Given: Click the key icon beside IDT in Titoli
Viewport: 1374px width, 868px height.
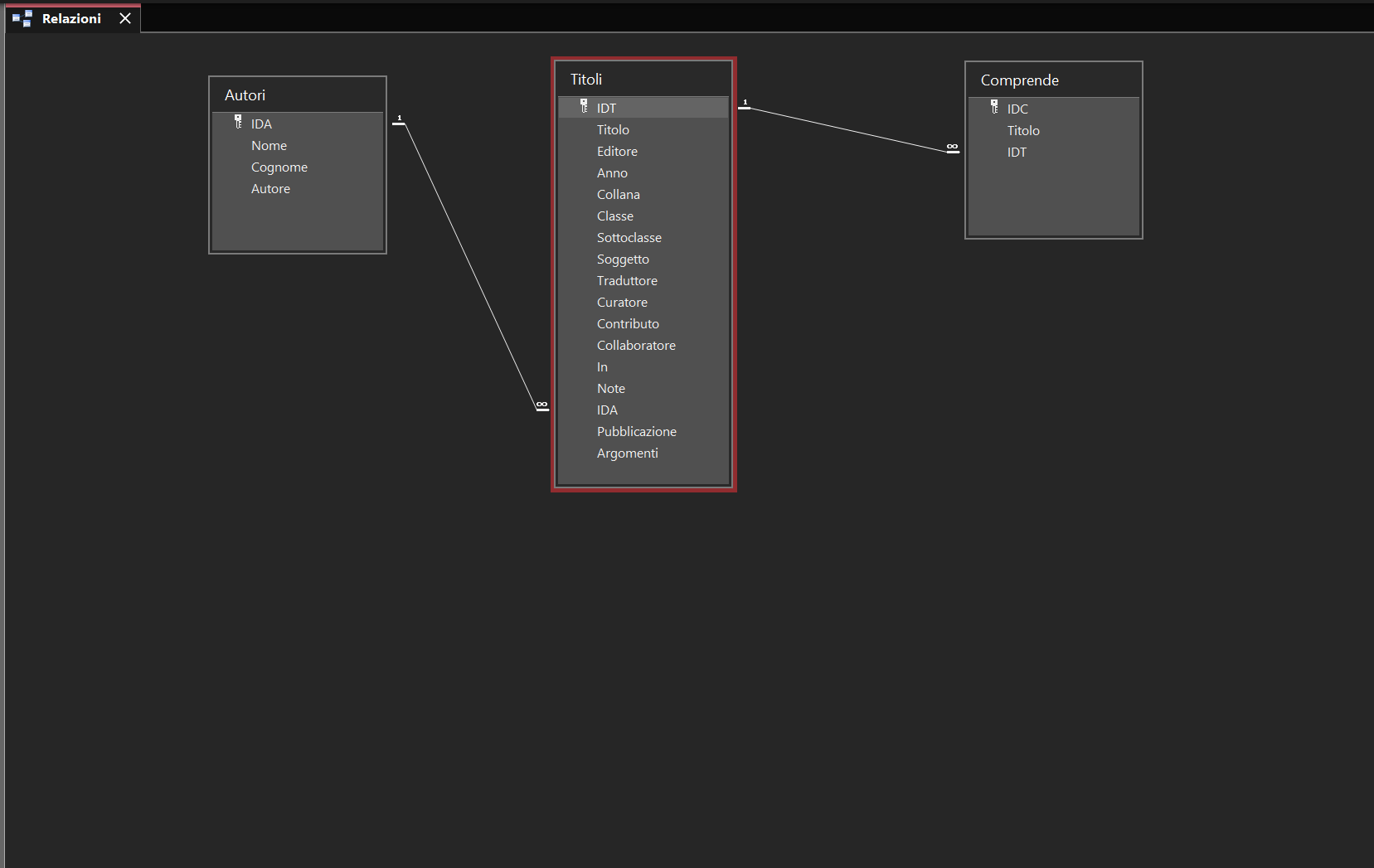Looking at the screenshot, I should pyautogui.click(x=585, y=106).
